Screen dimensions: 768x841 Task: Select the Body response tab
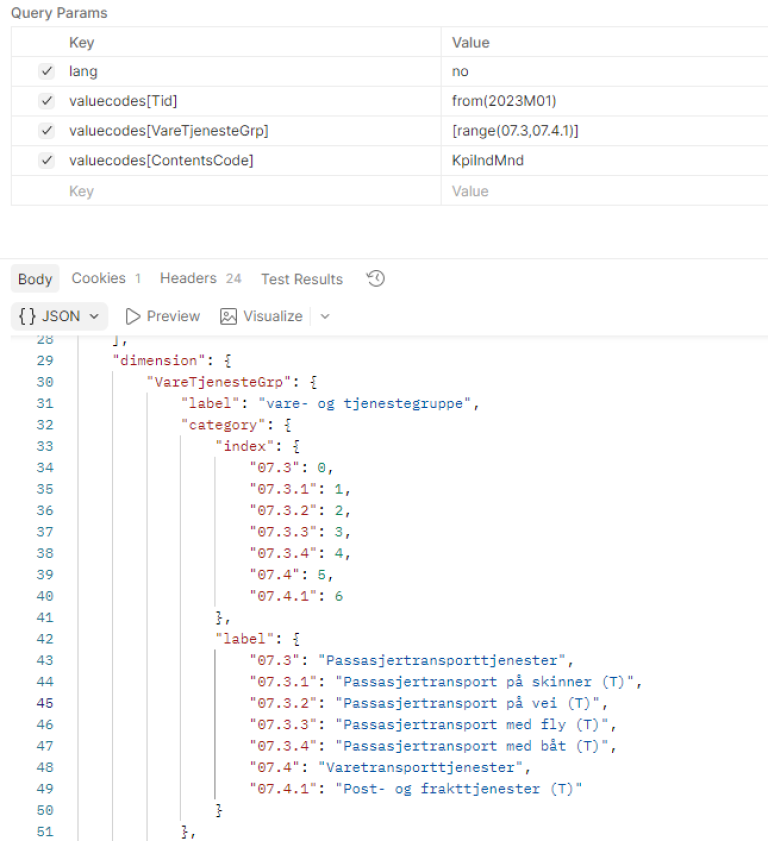point(35,279)
